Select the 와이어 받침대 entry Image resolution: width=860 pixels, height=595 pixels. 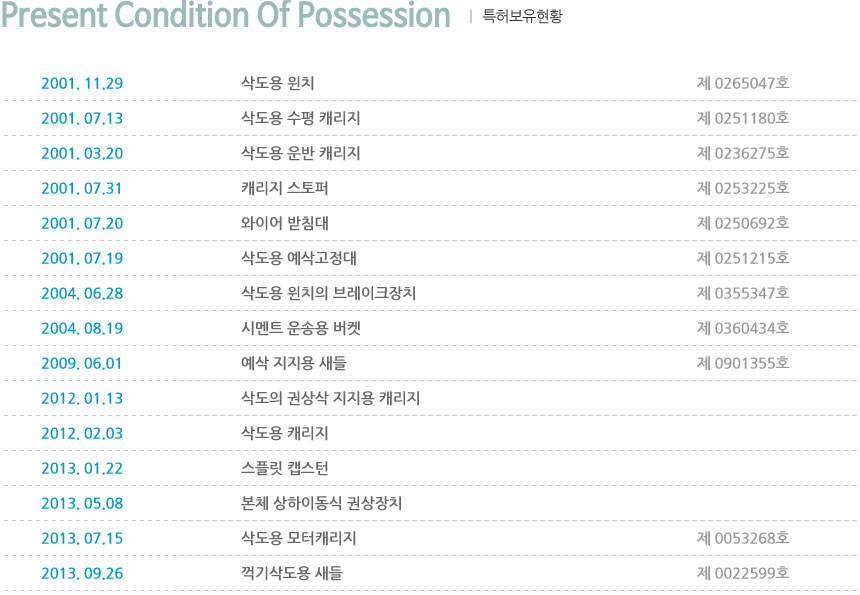pyautogui.click(x=285, y=223)
